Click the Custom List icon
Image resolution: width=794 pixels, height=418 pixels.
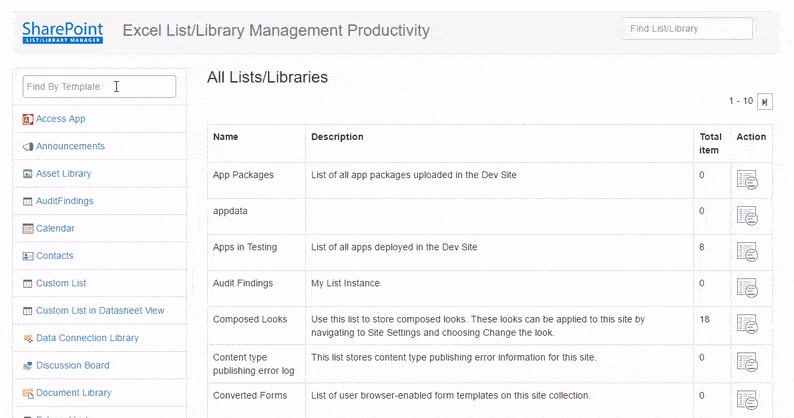pyautogui.click(x=28, y=283)
